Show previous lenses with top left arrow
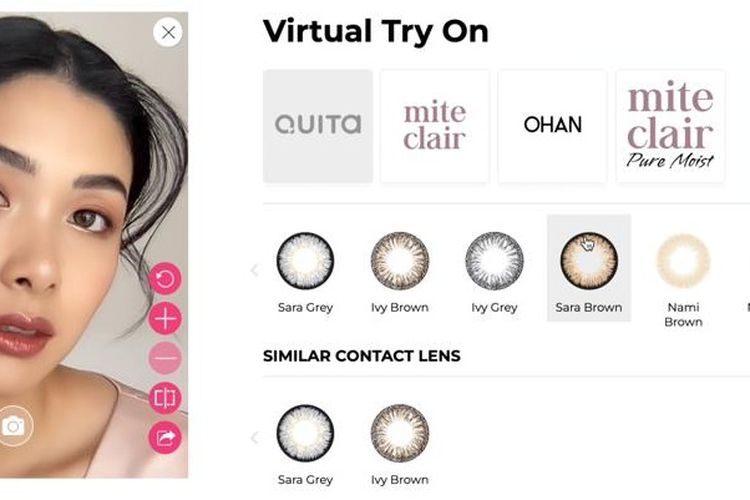The height and width of the screenshot is (500, 750). 254,270
